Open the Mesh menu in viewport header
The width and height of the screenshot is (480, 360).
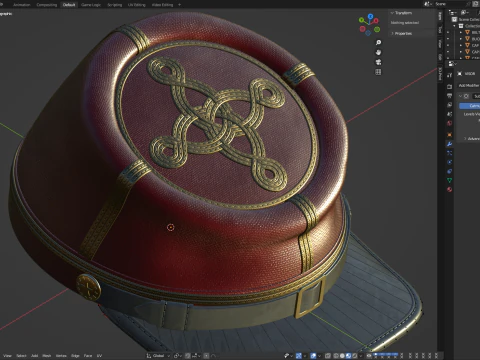47,356
